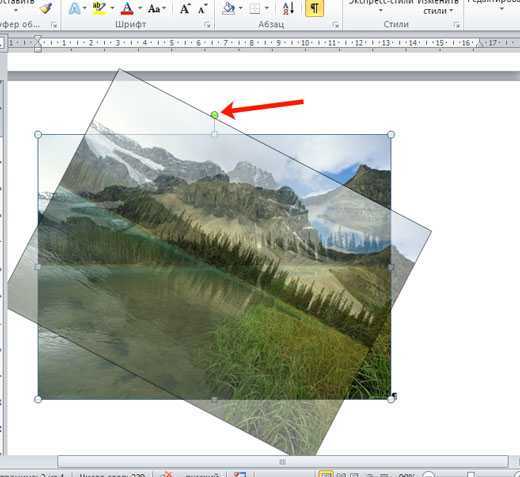The height and width of the screenshot is (477, 520).
Task: Open the Экспресс-стили gallery
Action: [x=381, y=7]
